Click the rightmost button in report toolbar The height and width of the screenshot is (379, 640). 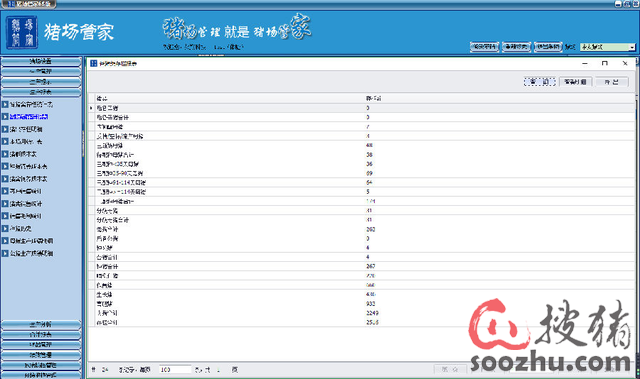pos(611,82)
